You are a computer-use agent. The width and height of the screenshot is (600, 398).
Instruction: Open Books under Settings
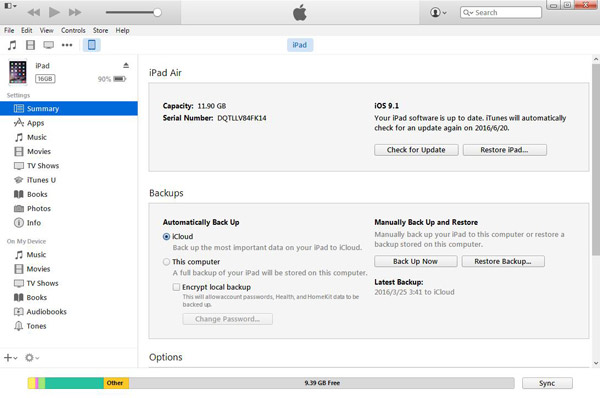click(x=69, y=194)
